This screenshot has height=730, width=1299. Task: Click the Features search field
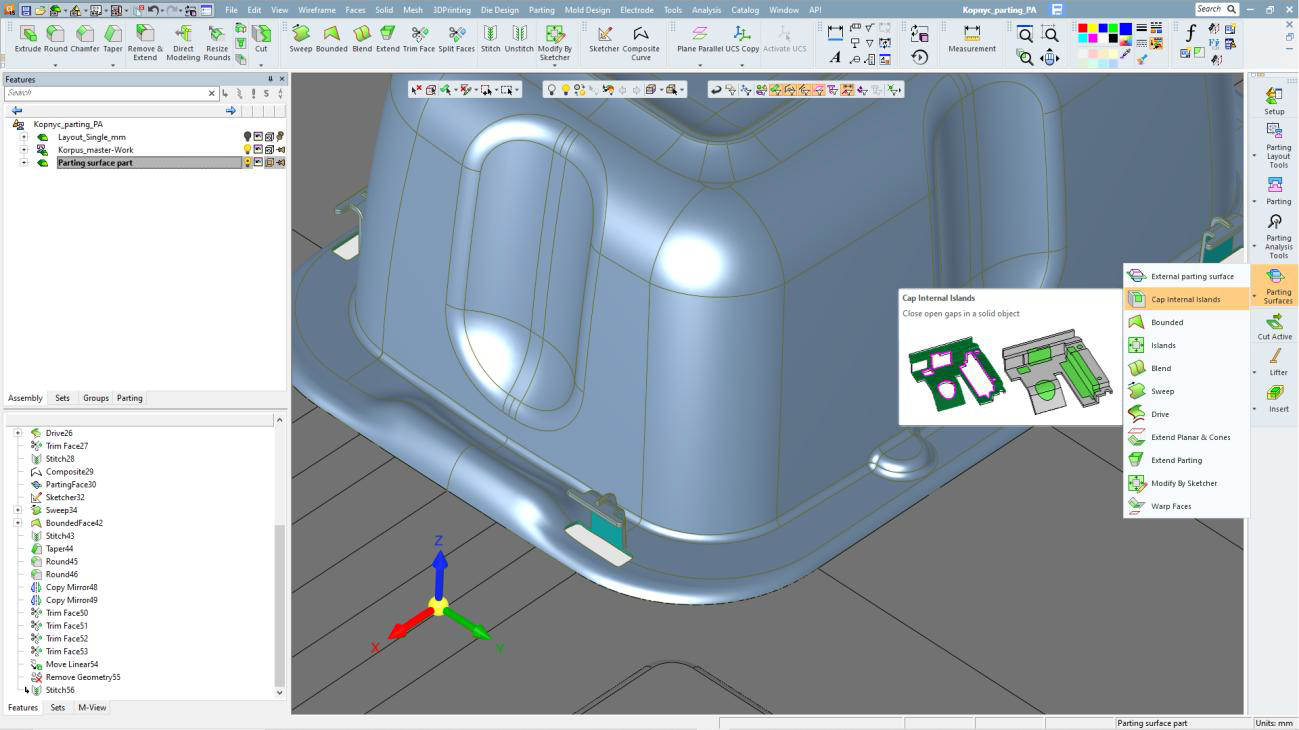[x=105, y=93]
